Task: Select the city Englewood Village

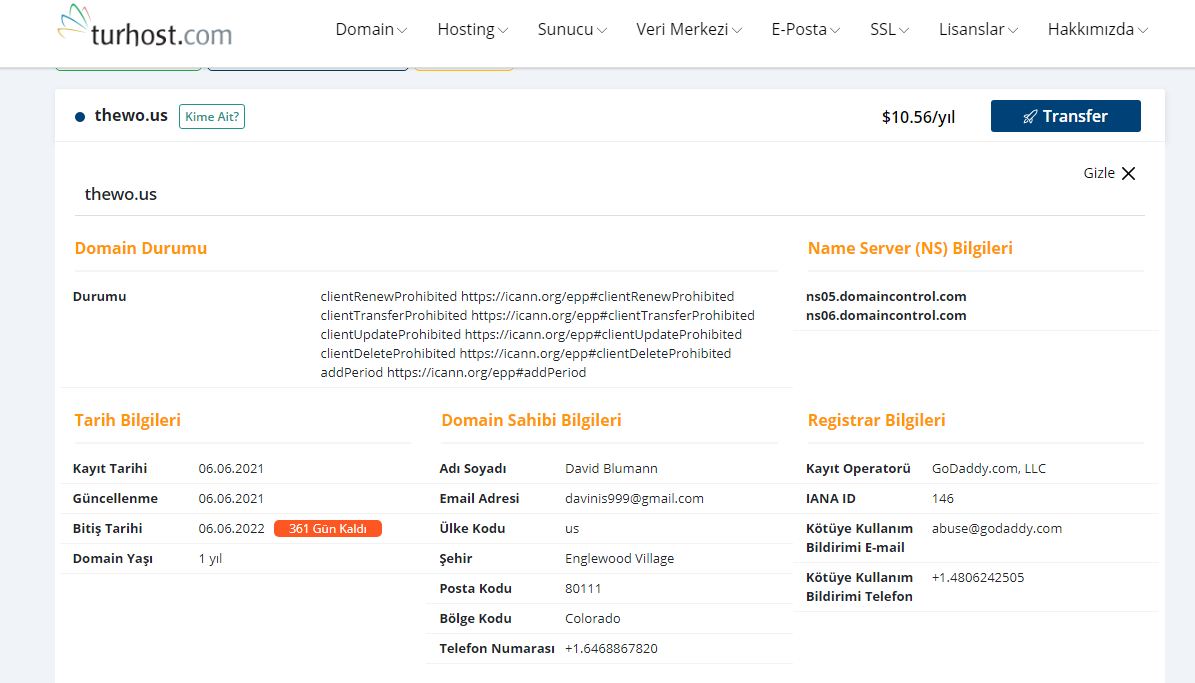Action: [x=620, y=559]
